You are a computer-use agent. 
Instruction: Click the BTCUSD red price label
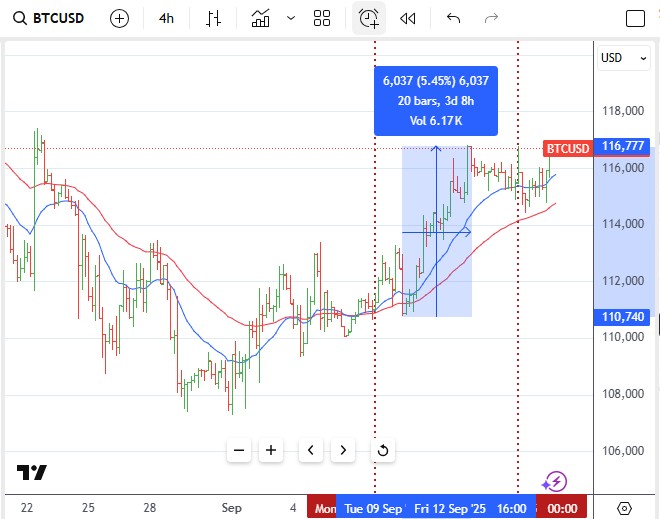(x=568, y=148)
